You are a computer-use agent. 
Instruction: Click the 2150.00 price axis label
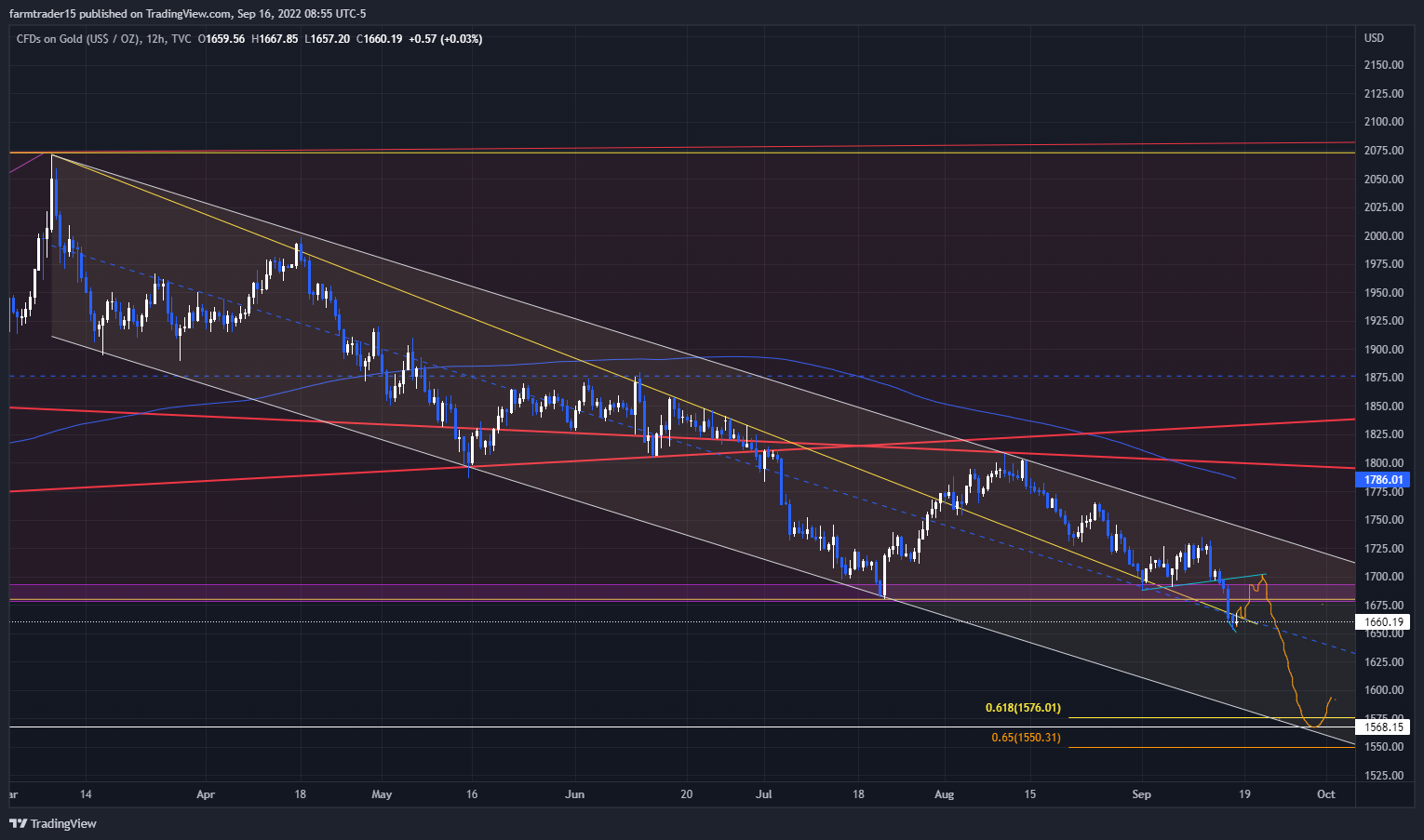click(1384, 65)
